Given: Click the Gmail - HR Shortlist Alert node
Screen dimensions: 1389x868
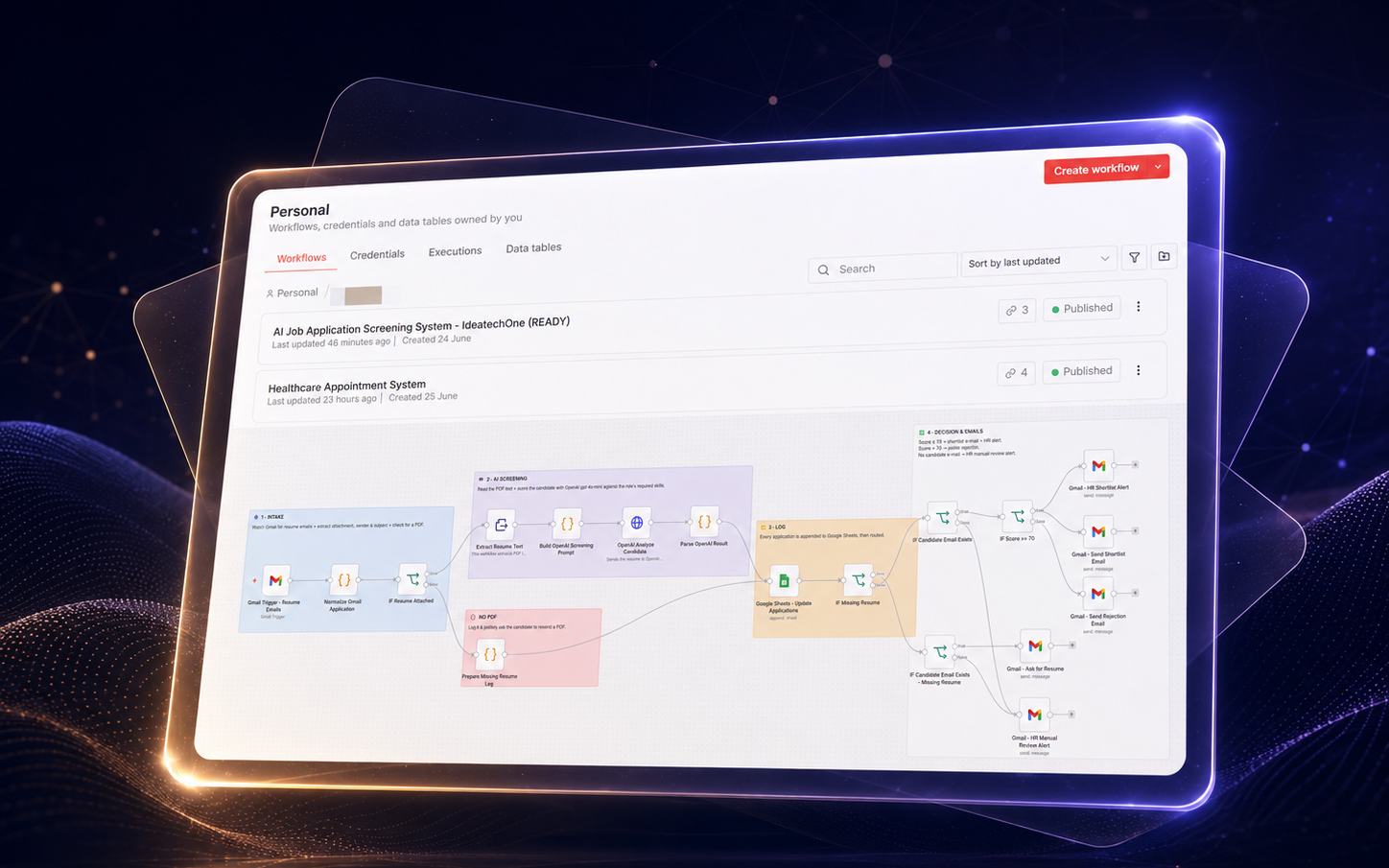Looking at the screenshot, I should [1098, 465].
